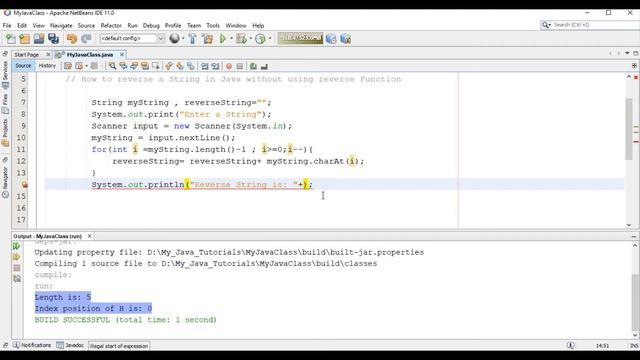Click the Debug Project icon
Screen dimensions: 640x360
click(241, 39)
